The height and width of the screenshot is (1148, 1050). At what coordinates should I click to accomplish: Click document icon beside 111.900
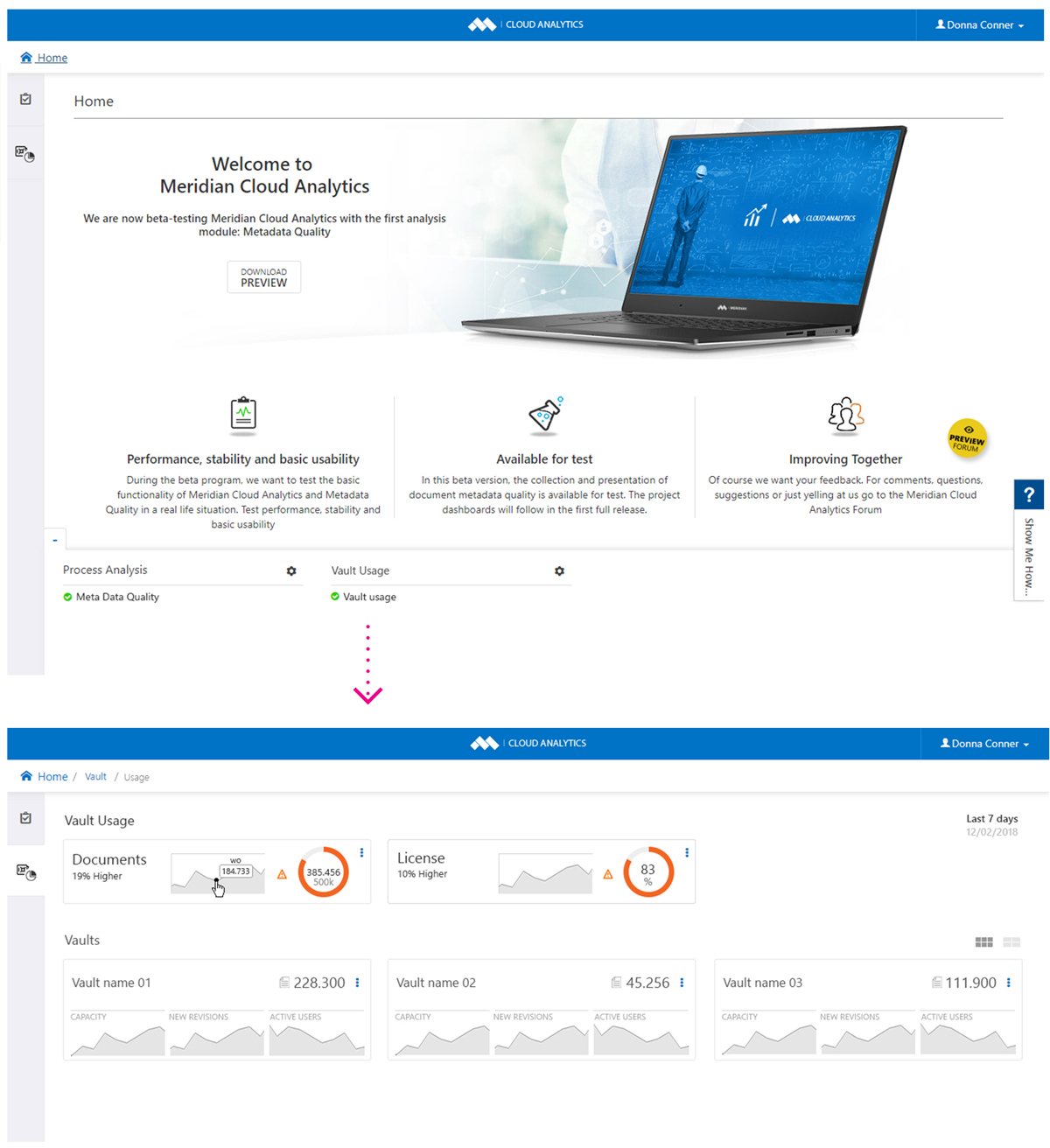click(x=937, y=983)
